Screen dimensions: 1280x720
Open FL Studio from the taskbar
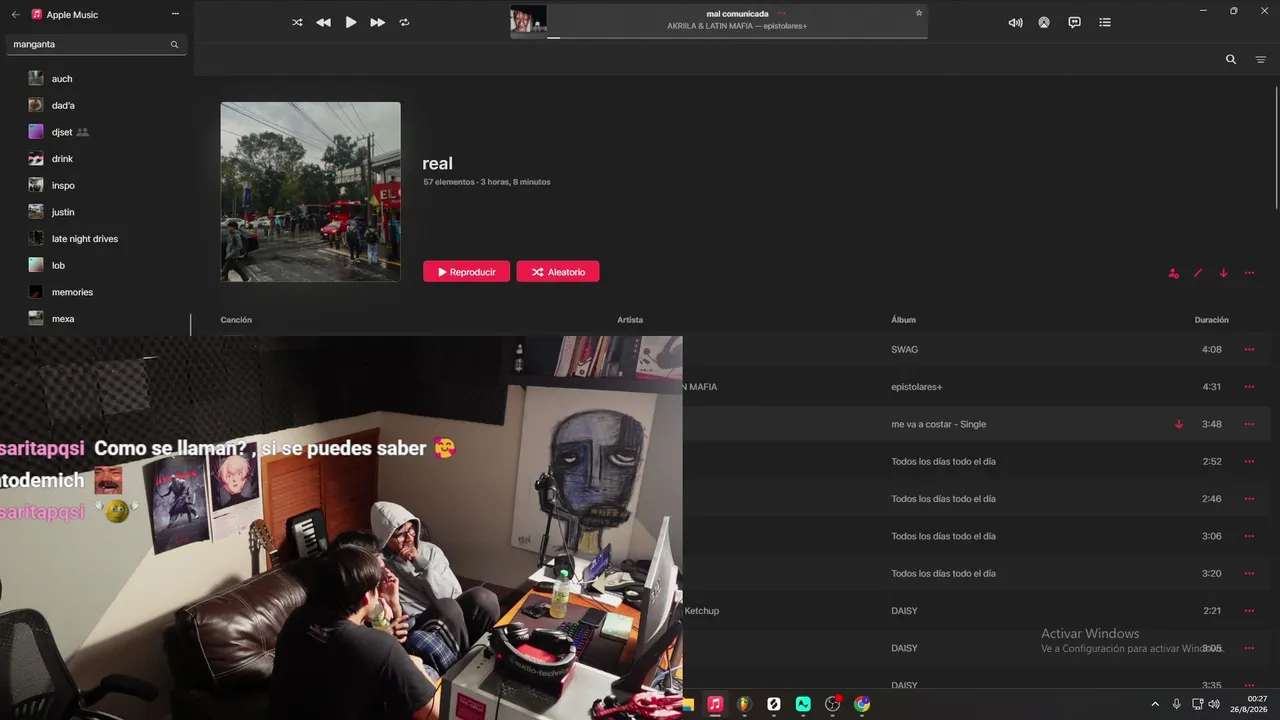point(744,704)
